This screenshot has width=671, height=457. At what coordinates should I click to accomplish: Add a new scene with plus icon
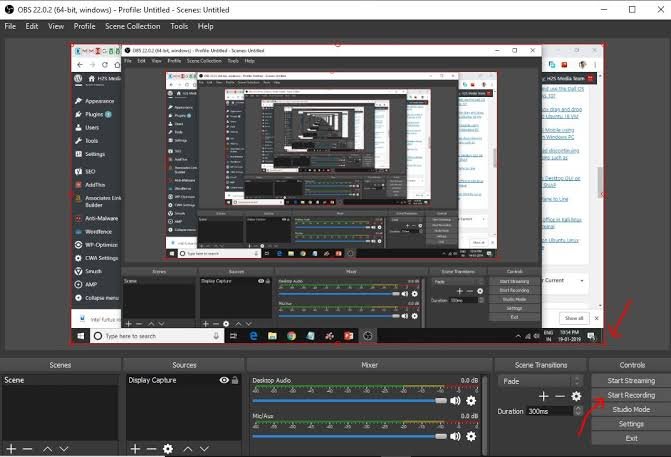(10, 449)
